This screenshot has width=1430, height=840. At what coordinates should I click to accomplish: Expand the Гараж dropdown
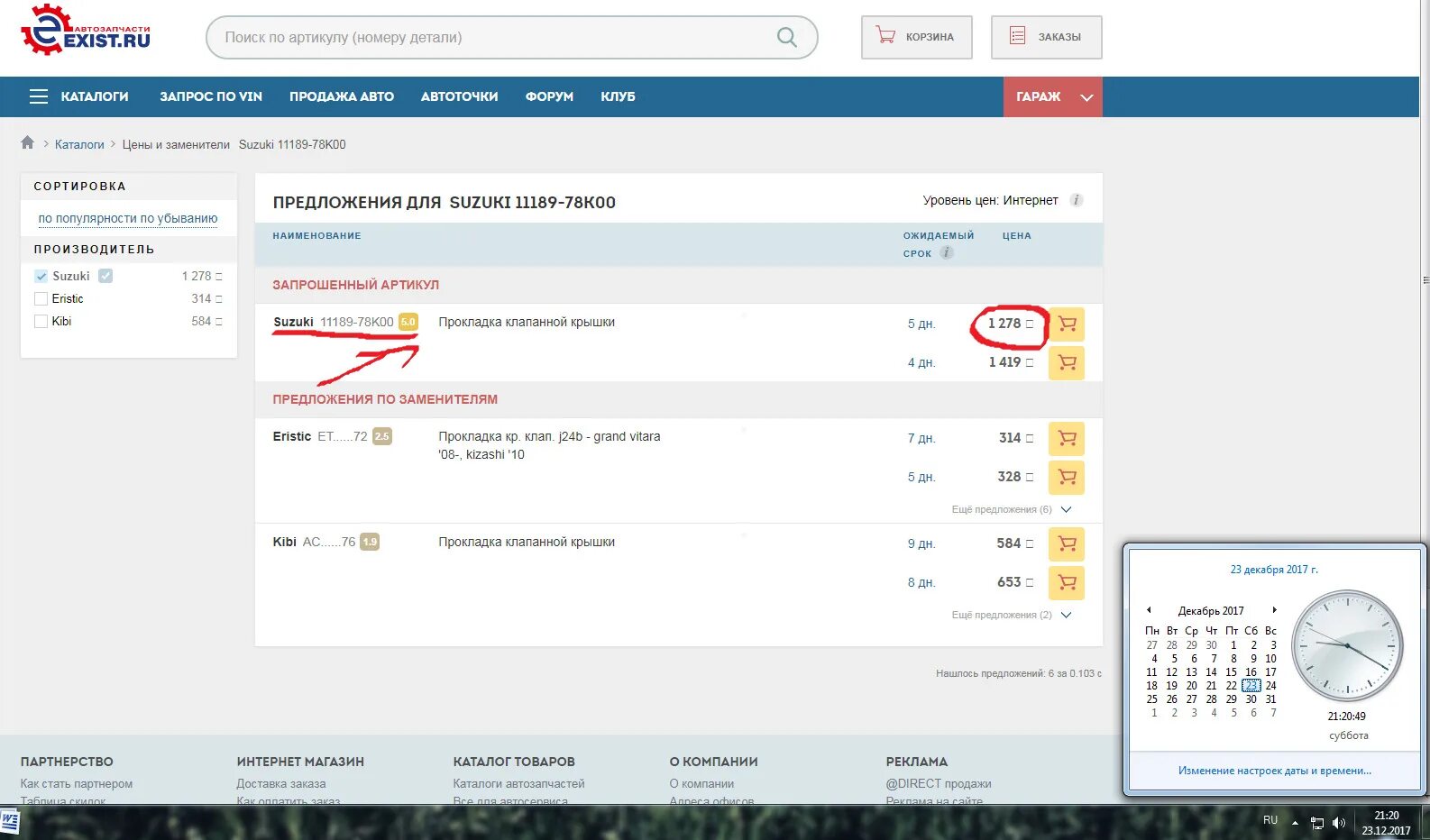(x=1053, y=96)
